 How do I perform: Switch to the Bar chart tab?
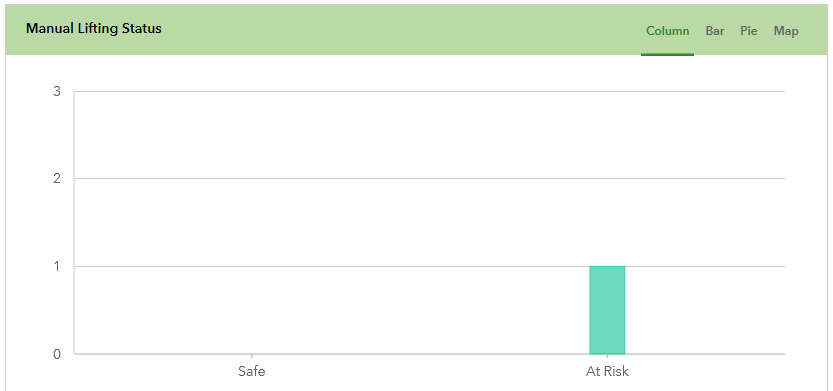pyautogui.click(x=715, y=31)
